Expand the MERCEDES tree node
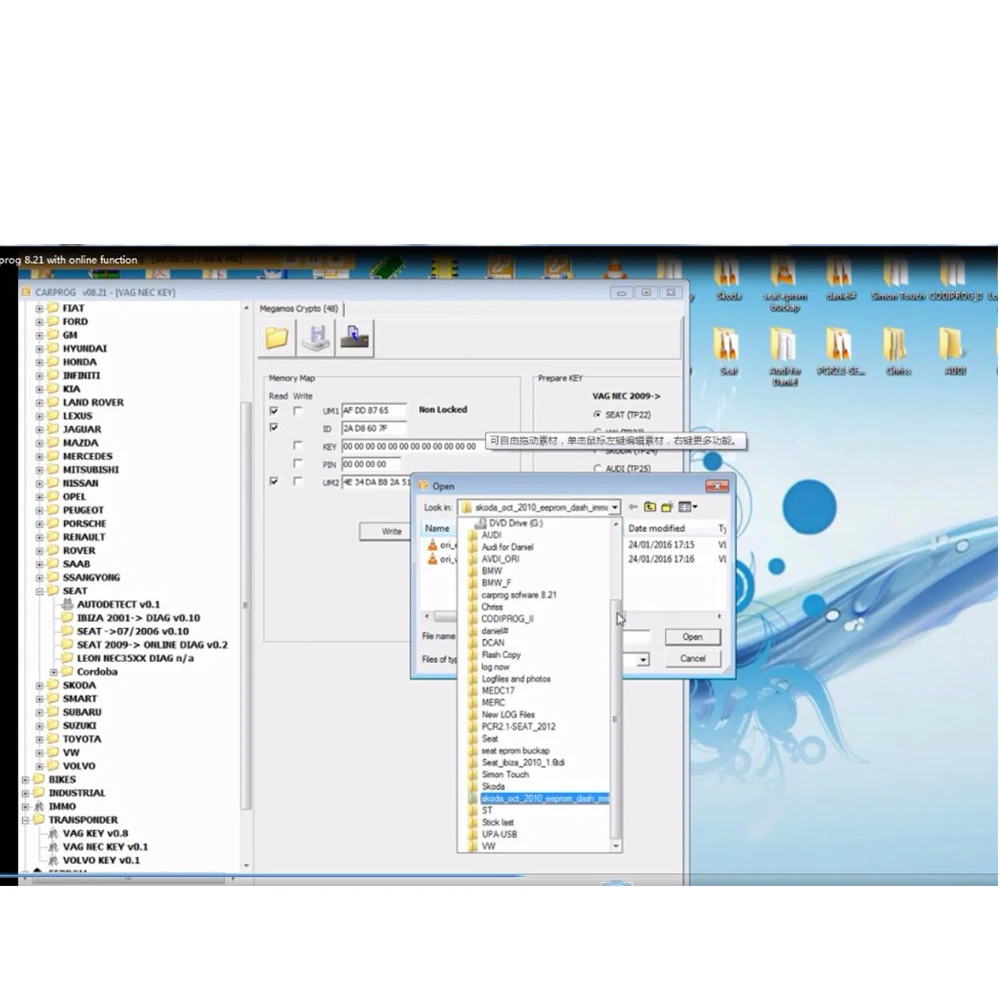Image resolution: width=1000 pixels, height=1000 pixels. 40,457
